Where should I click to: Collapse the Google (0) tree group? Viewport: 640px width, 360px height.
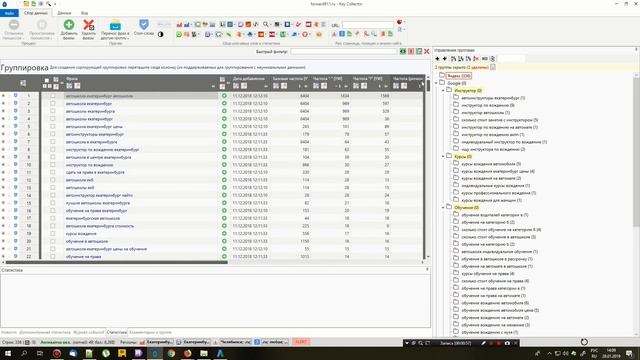(436, 83)
